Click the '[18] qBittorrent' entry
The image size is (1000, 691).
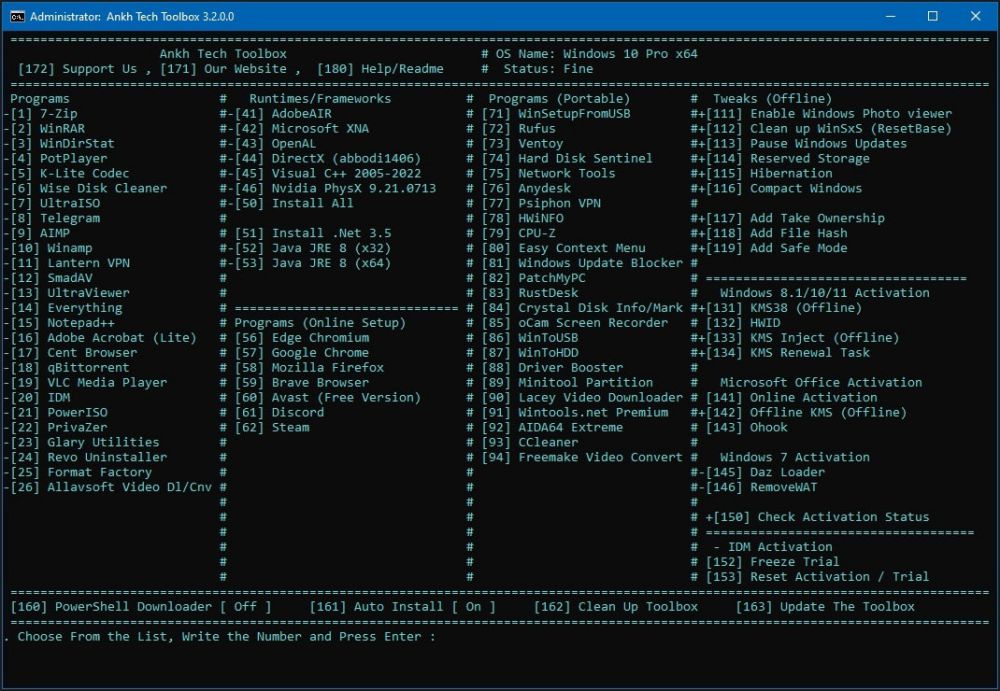click(70, 368)
